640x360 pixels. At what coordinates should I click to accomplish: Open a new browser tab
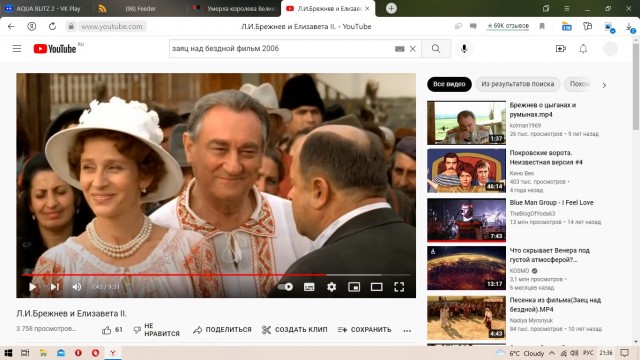coord(391,9)
